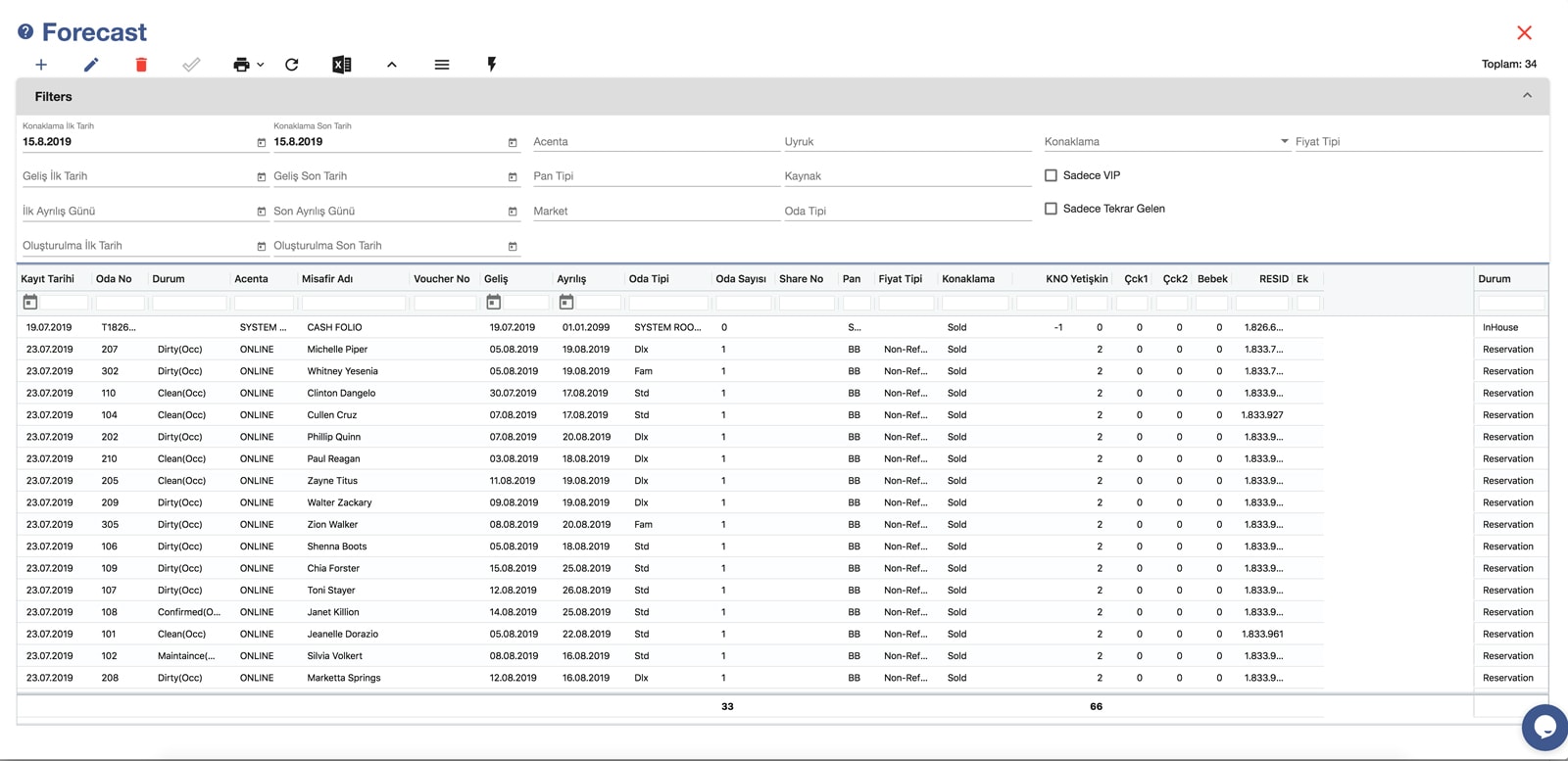Open calendar for Geliş Son Tarih

click(x=513, y=177)
